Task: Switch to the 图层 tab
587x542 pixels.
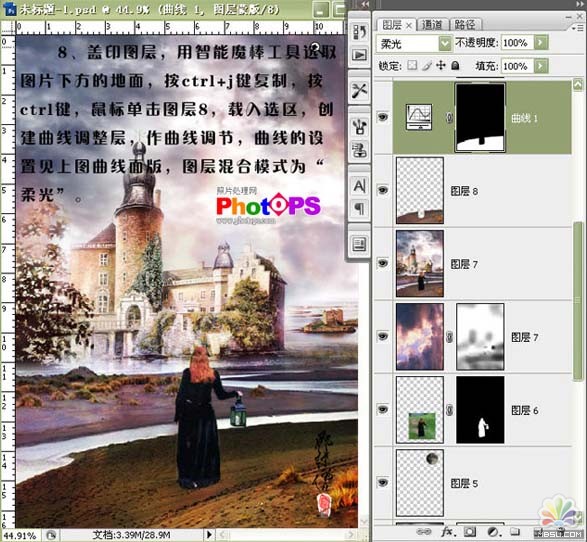Action: [392, 25]
